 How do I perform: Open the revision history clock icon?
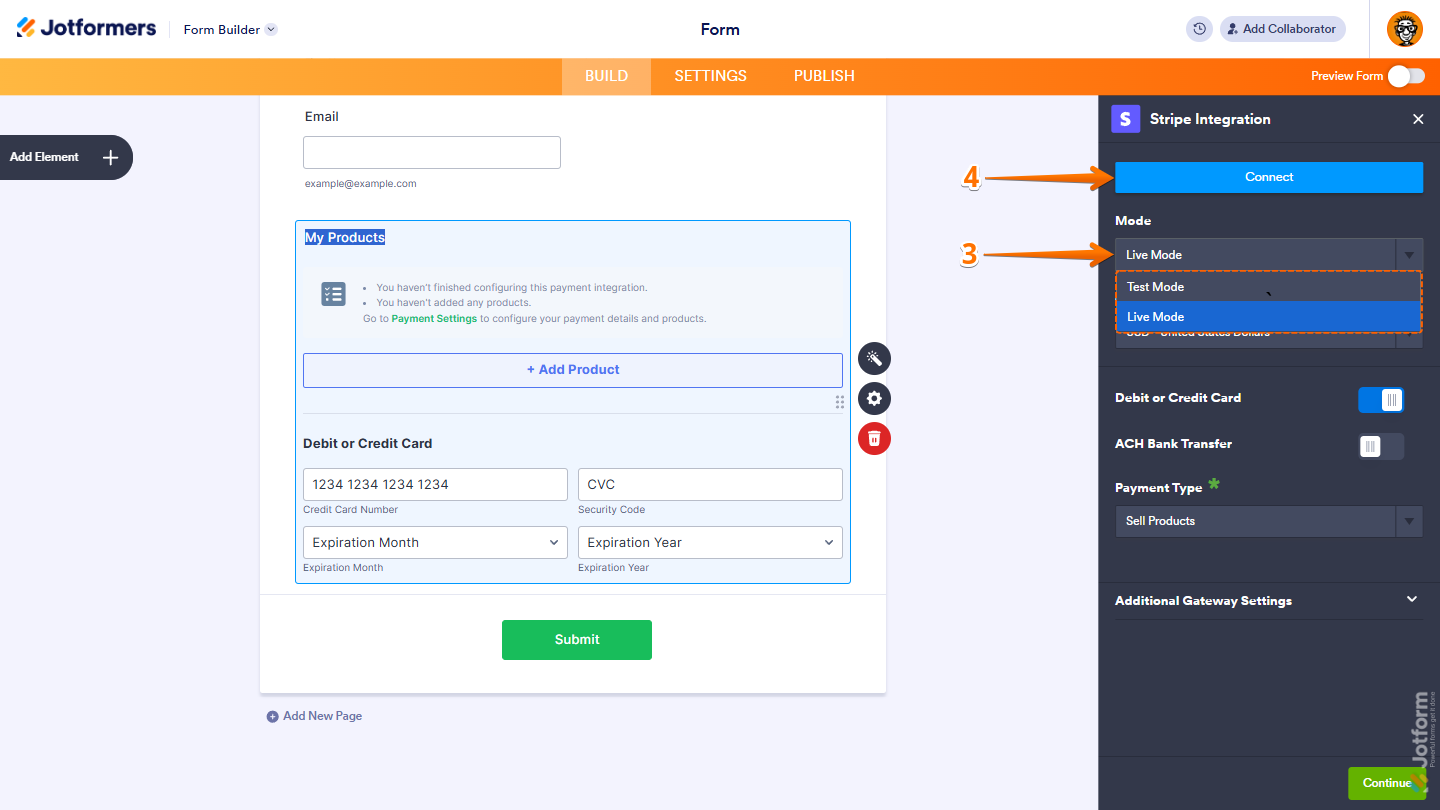click(x=1199, y=29)
